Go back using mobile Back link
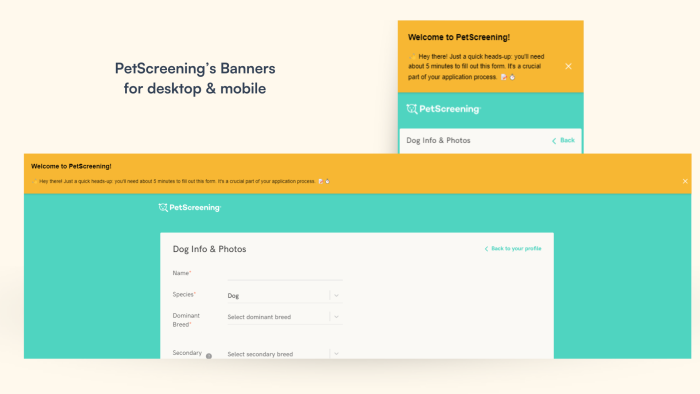700x394 pixels. (x=563, y=141)
